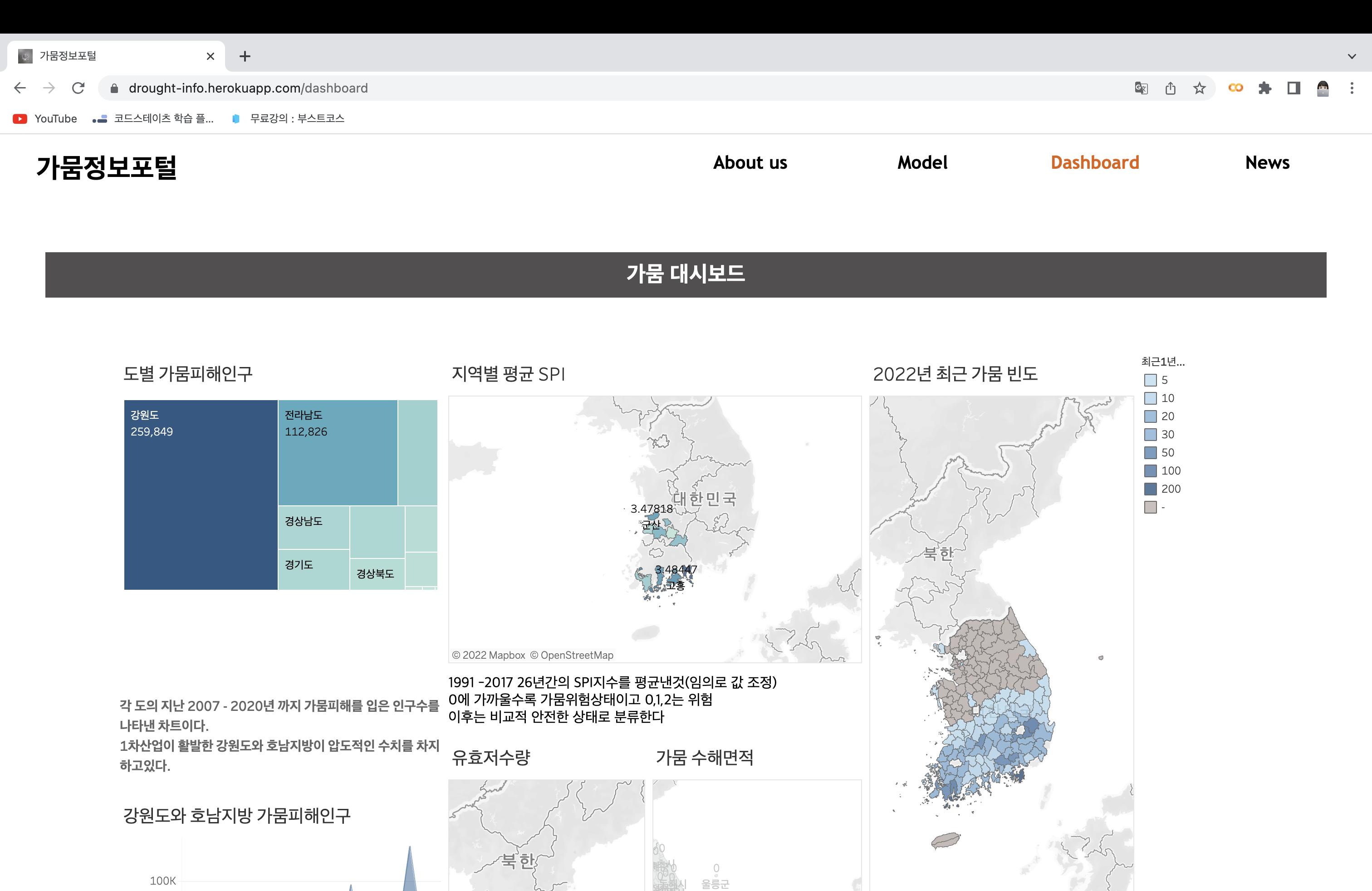This screenshot has height=891, width=1372.
Task: Open Google Translate icon in address bar
Action: pos(1141,88)
